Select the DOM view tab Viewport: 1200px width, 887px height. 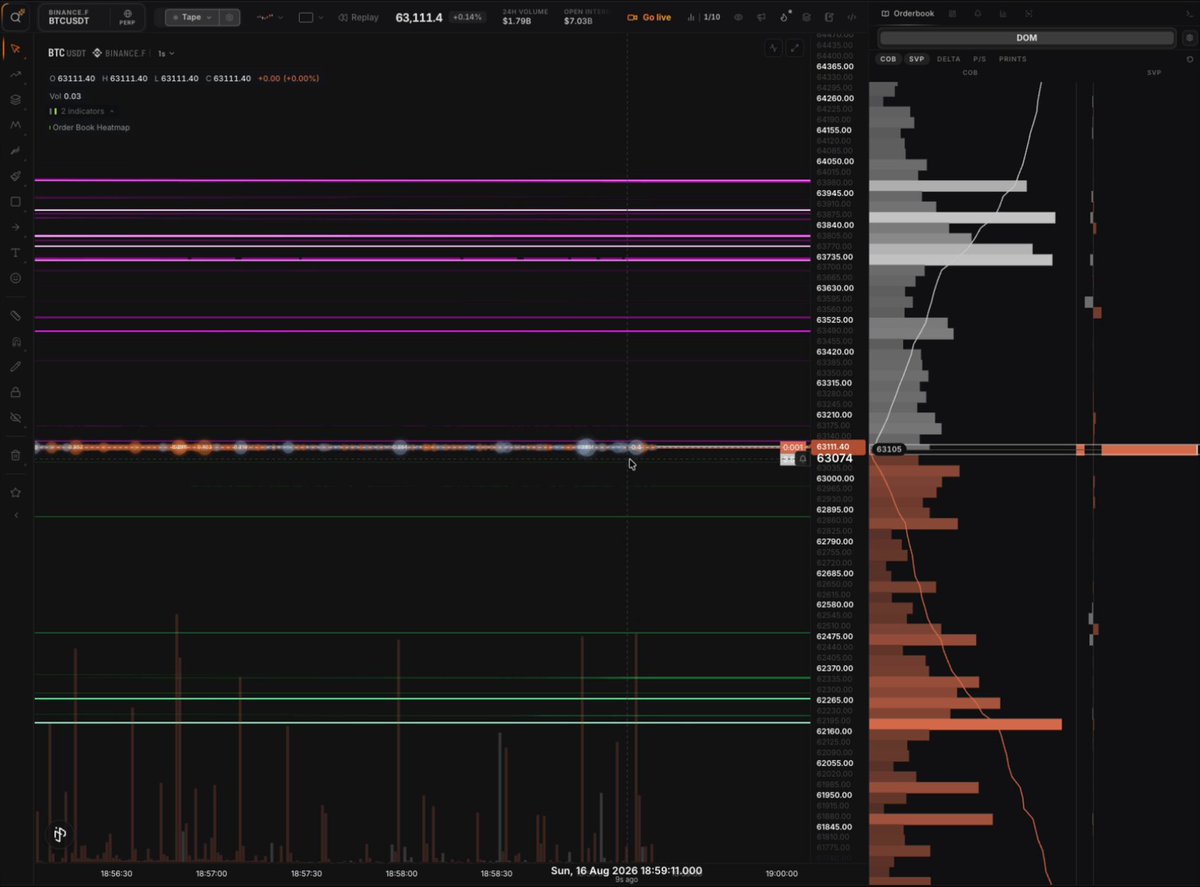tap(1026, 38)
